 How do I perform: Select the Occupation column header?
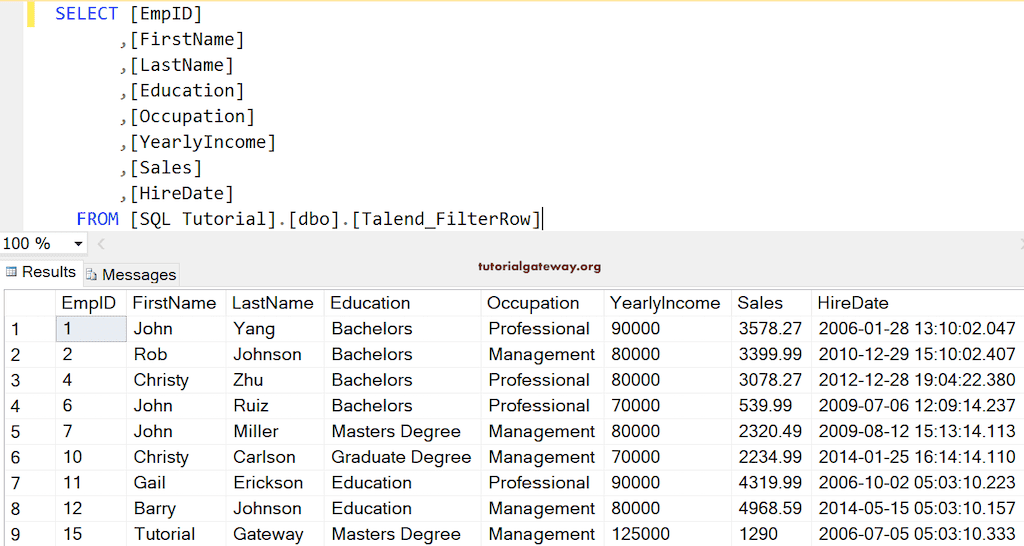click(x=543, y=303)
